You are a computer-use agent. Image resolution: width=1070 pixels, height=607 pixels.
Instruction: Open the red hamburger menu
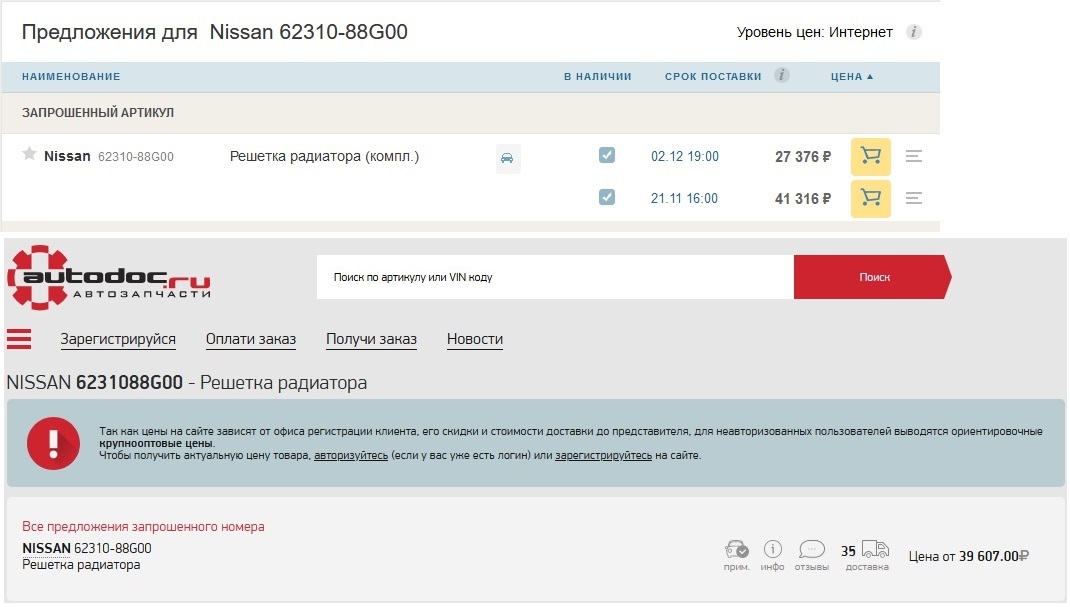click(x=19, y=339)
